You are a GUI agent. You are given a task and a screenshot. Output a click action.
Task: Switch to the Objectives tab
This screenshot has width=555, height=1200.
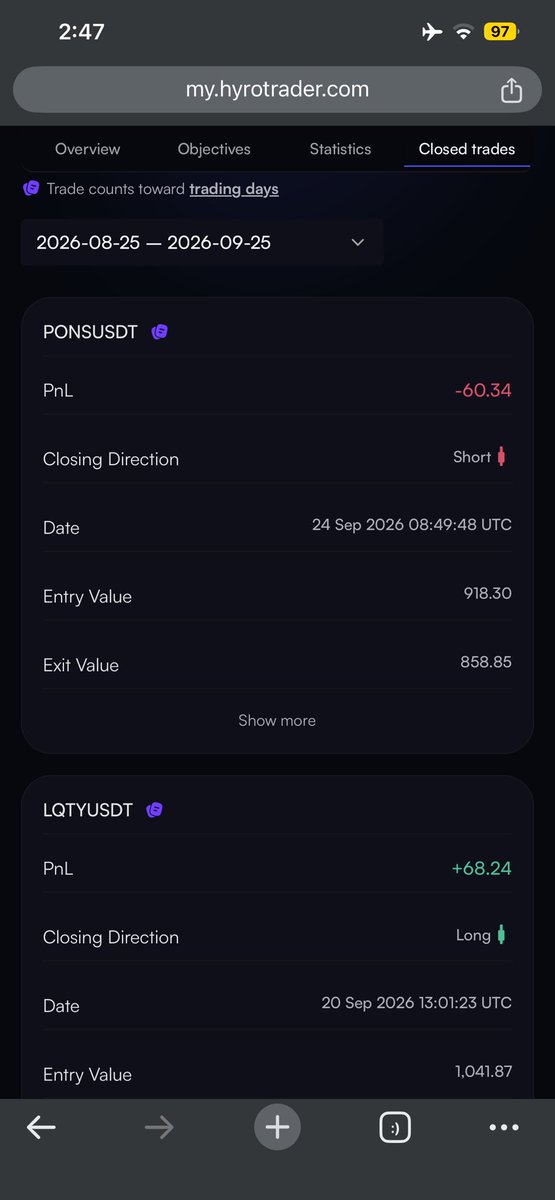tap(214, 149)
